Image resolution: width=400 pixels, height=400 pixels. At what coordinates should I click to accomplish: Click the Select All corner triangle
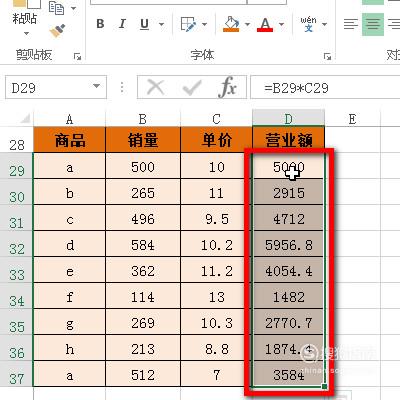click(x=25, y=118)
